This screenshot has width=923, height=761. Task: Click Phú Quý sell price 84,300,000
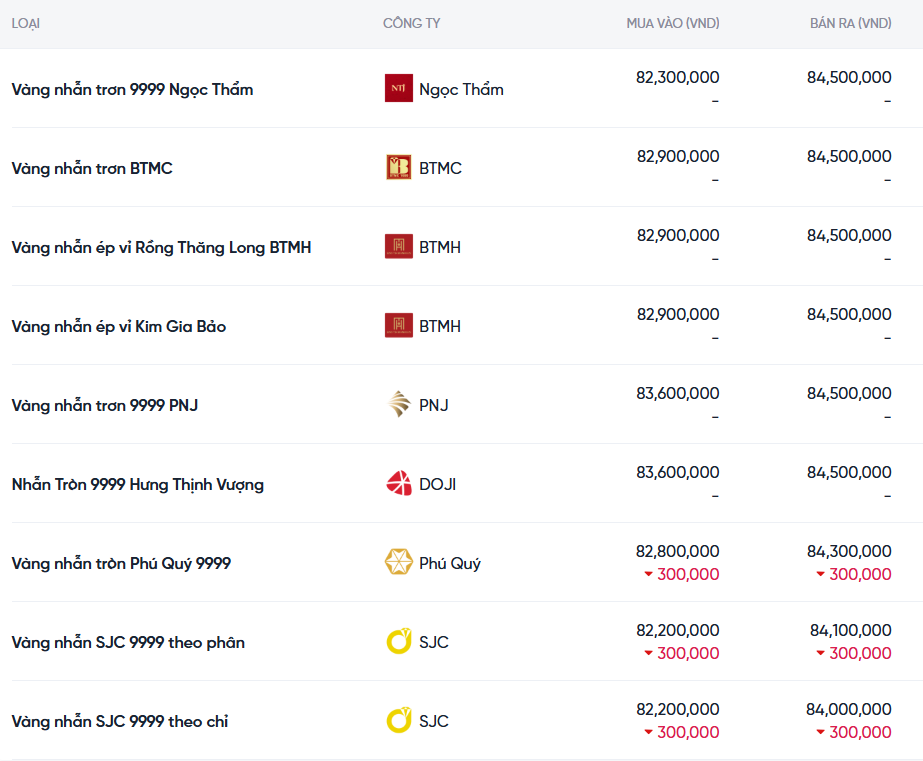point(849,551)
